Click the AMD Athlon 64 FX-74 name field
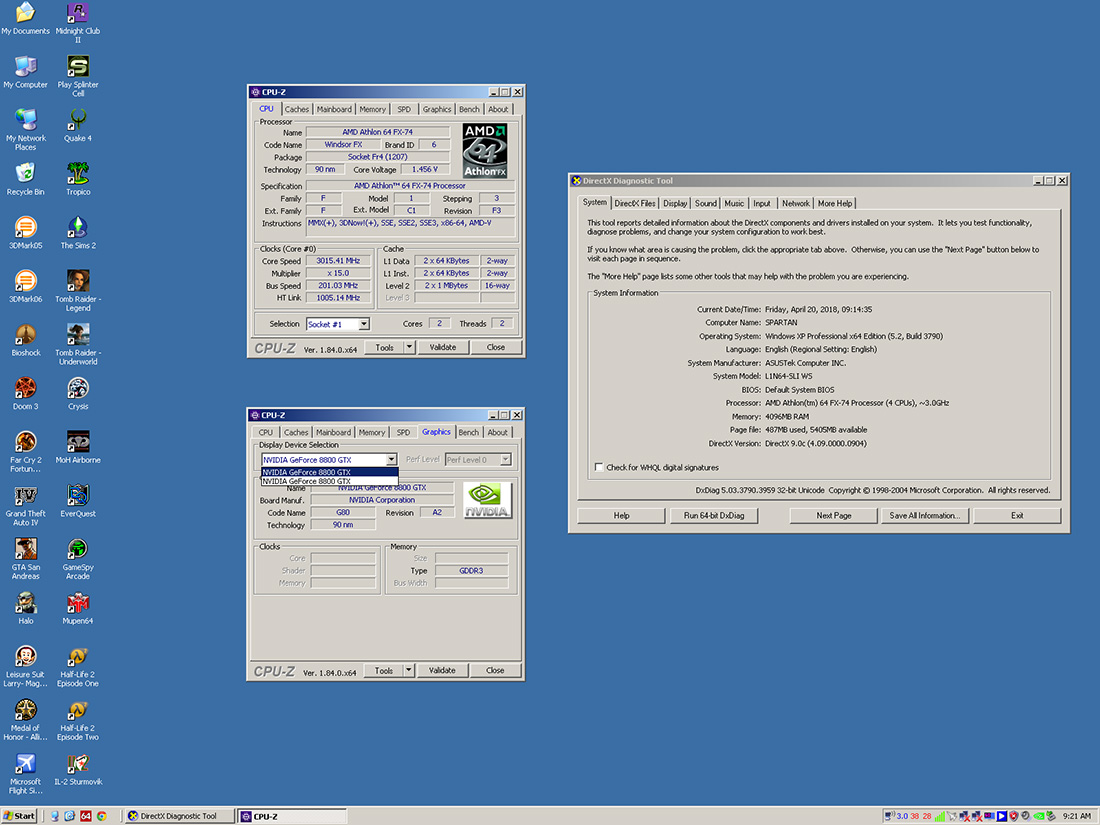The height and width of the screenshot is (825, 1100). point(377,132)
